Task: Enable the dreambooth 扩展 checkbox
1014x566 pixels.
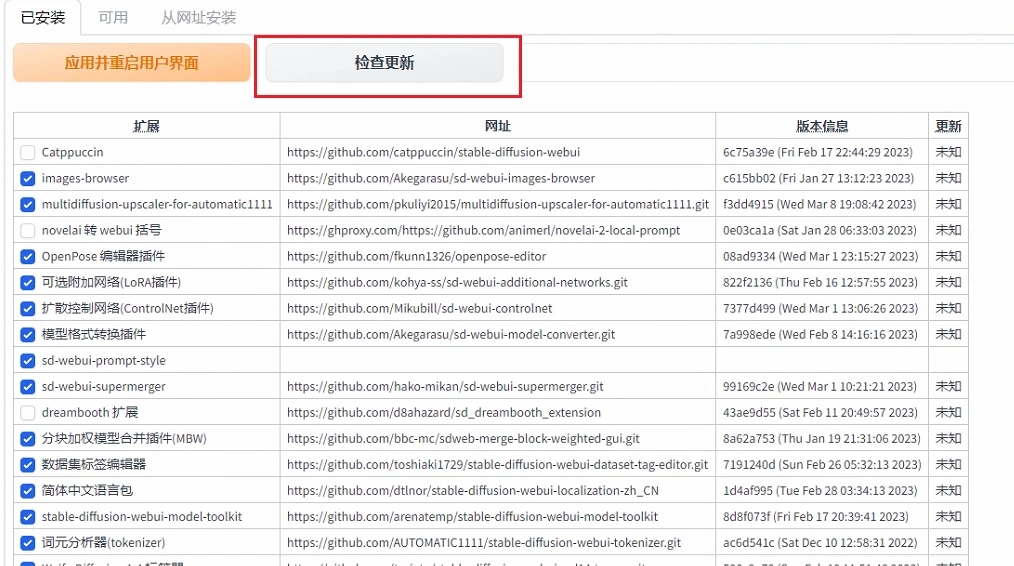Action: coord(28,413)
